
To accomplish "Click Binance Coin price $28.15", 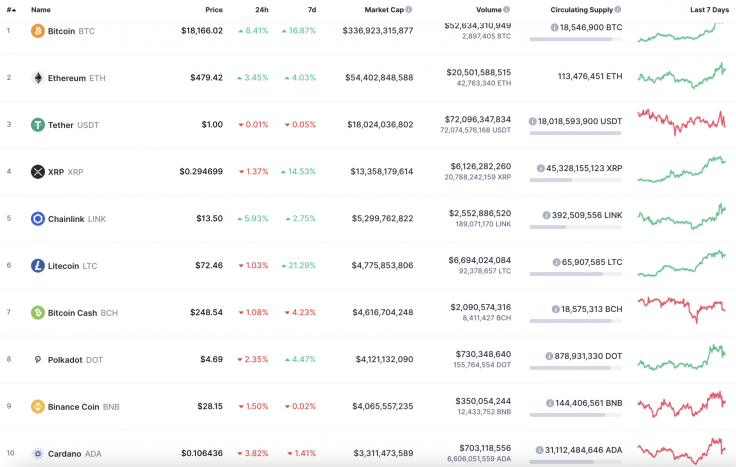I will point(210,406).
